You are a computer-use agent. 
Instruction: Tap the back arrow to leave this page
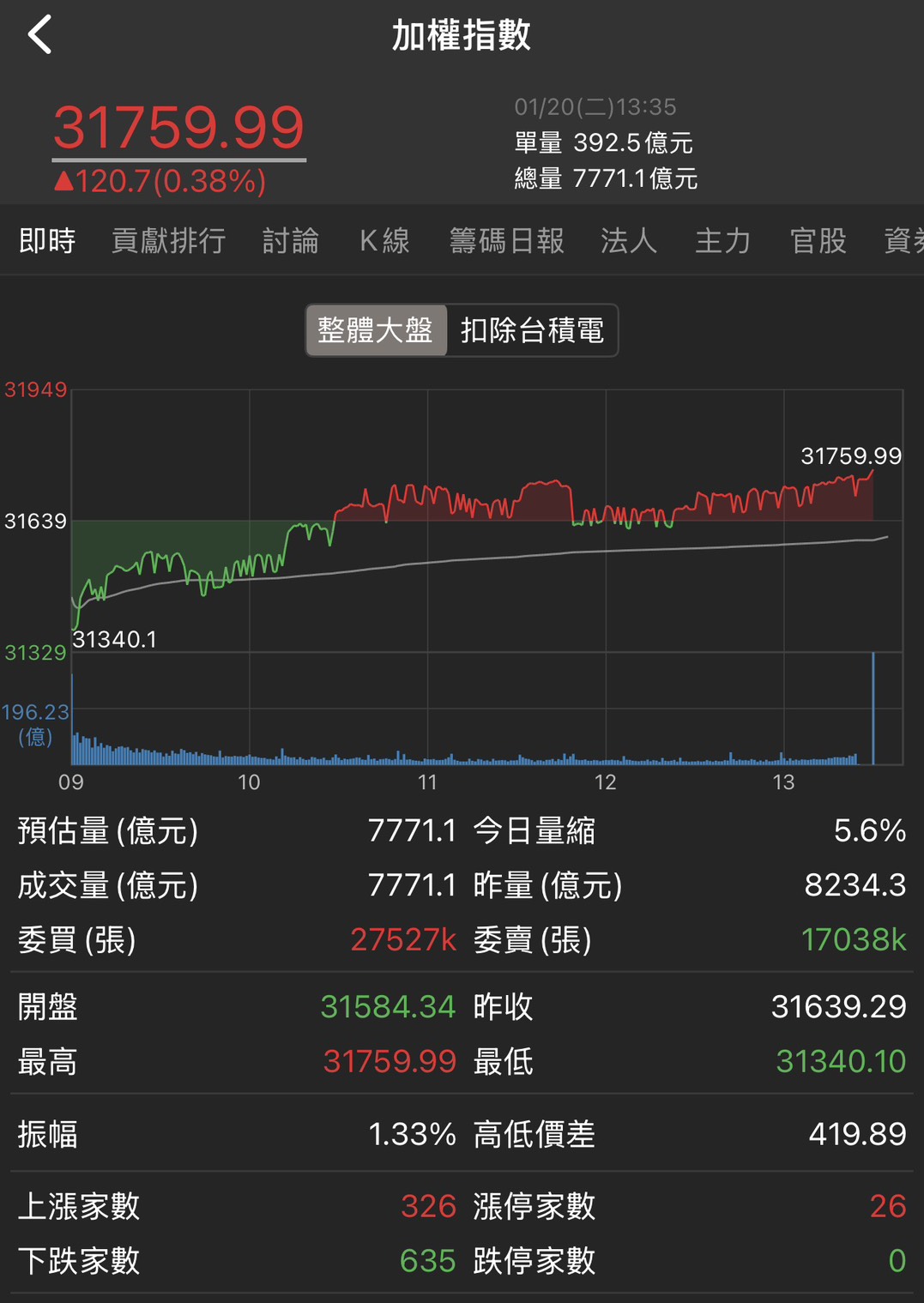39,36
